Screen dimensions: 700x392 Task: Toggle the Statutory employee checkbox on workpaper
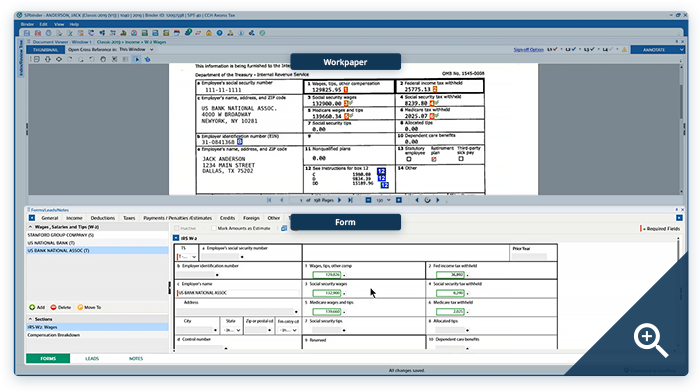tap(408, 159)
